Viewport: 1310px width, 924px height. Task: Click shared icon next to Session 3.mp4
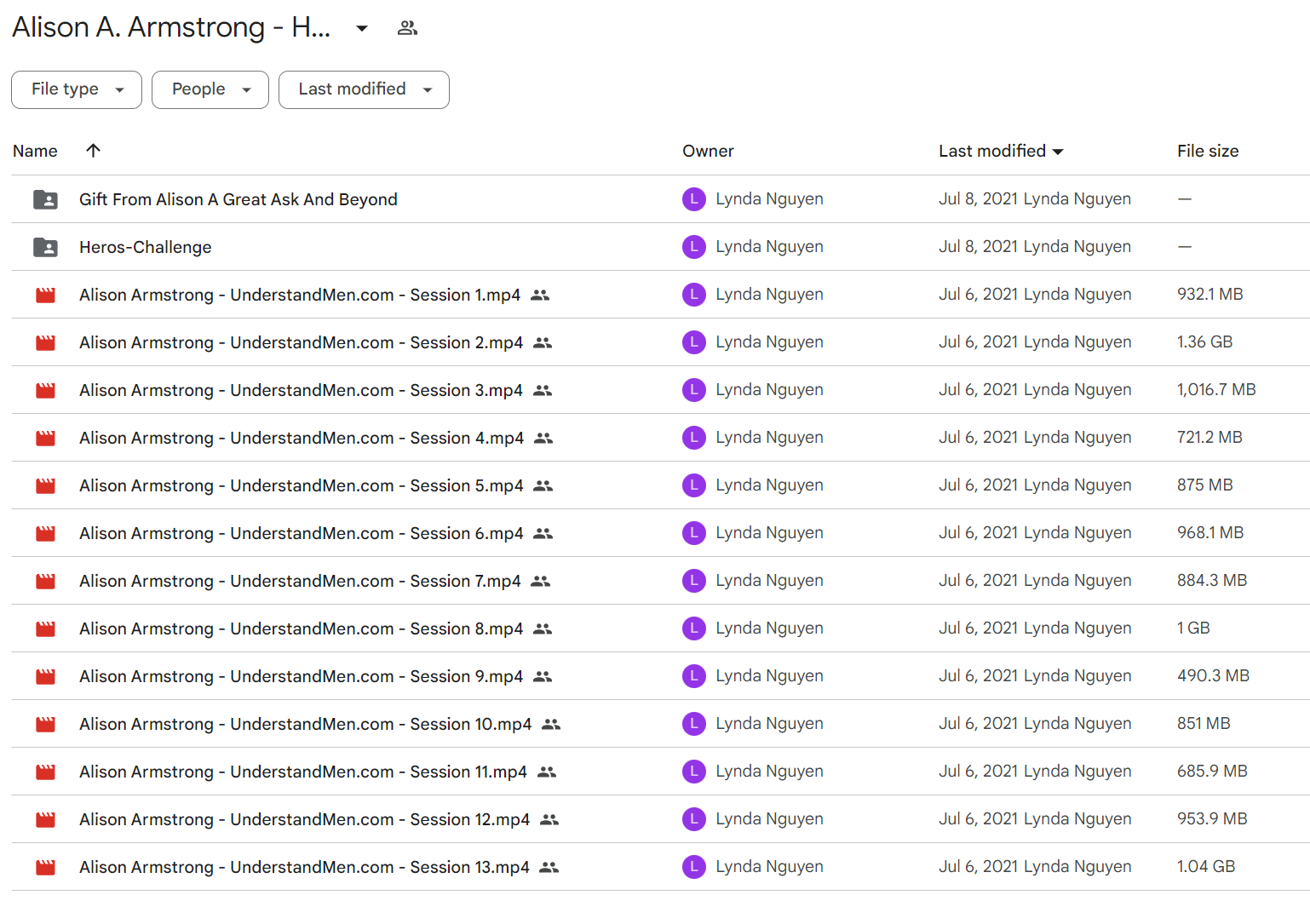[543, 390]
